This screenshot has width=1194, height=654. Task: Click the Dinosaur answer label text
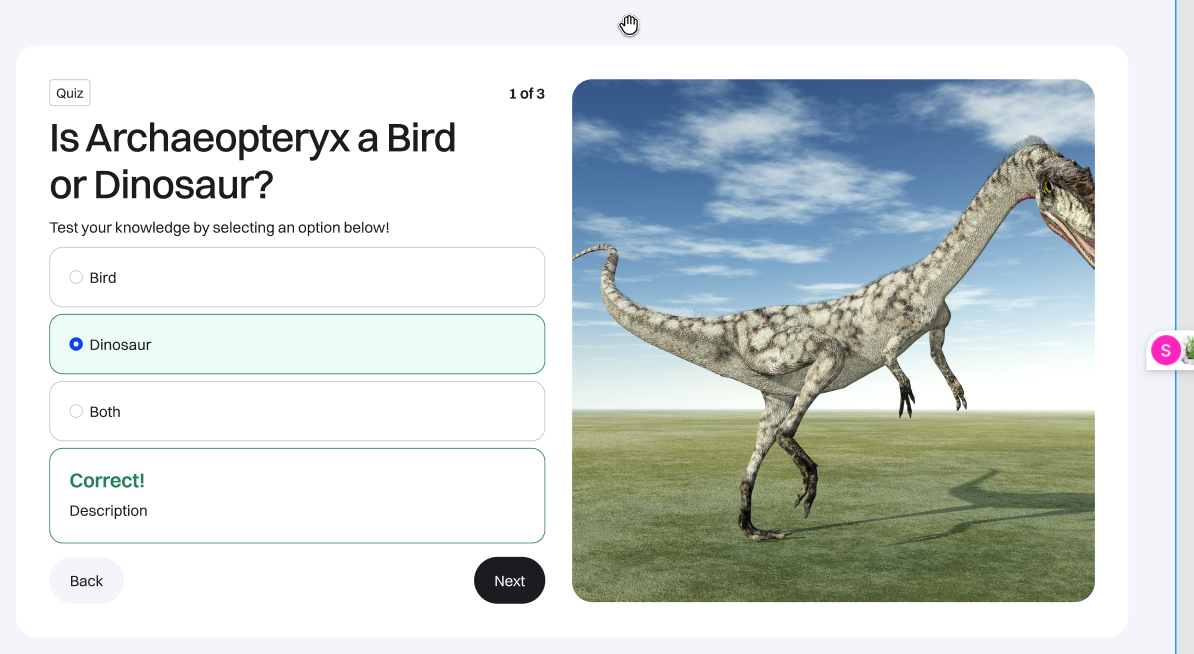click(x=120, y=345)
